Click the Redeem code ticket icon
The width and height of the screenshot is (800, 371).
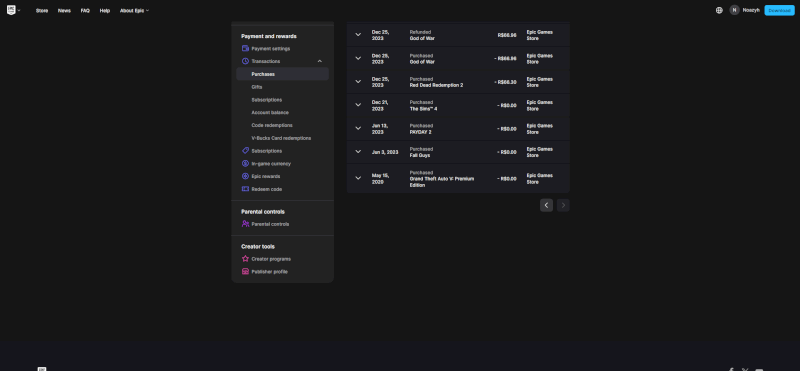click(x=245, y=189)
